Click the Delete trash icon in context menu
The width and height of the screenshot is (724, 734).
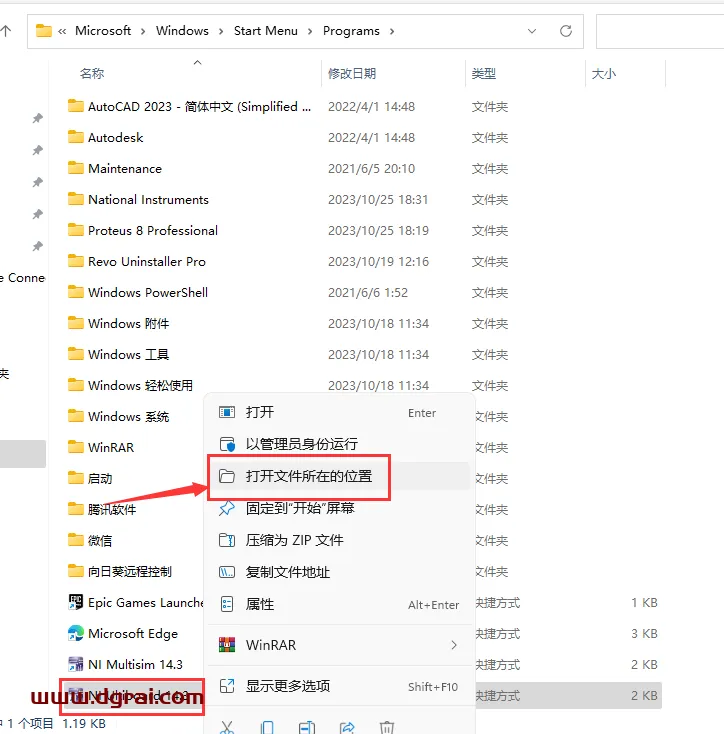[x=387, y=727]
